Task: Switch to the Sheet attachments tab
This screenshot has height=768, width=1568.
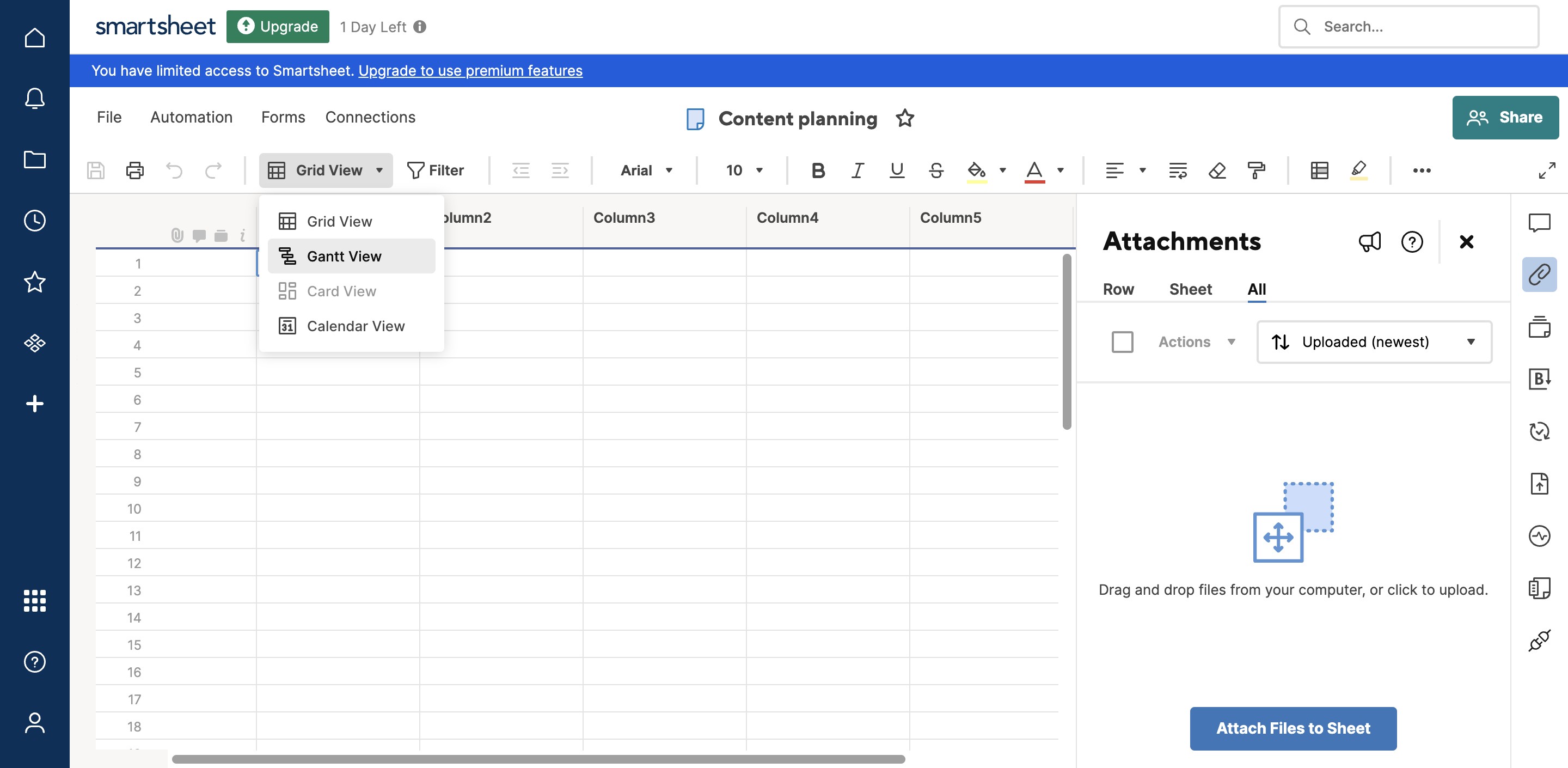Action: [1190, 289]
